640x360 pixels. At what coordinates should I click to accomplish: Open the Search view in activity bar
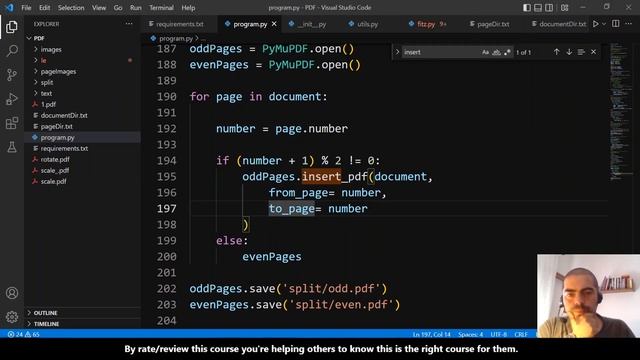12,51
